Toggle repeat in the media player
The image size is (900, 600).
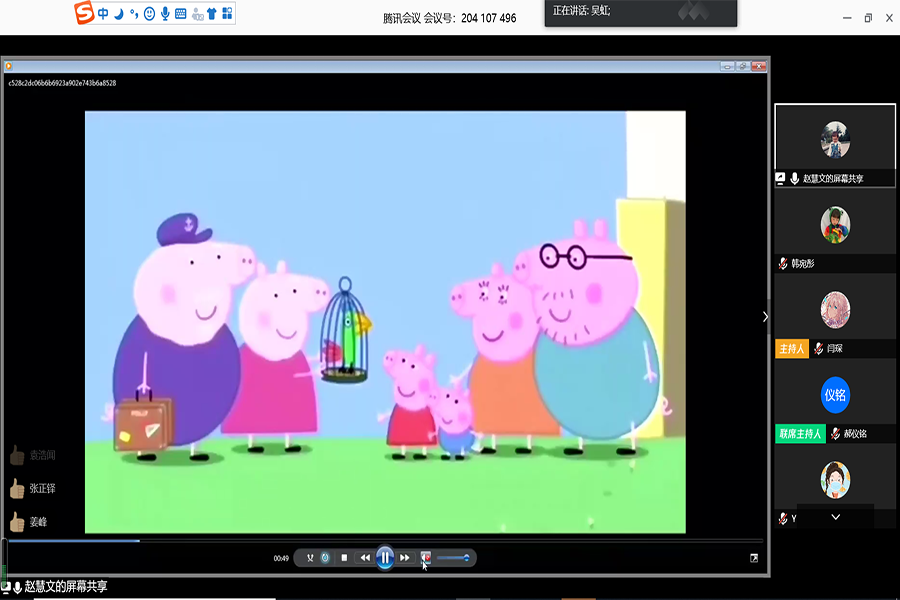coord(325,558)
